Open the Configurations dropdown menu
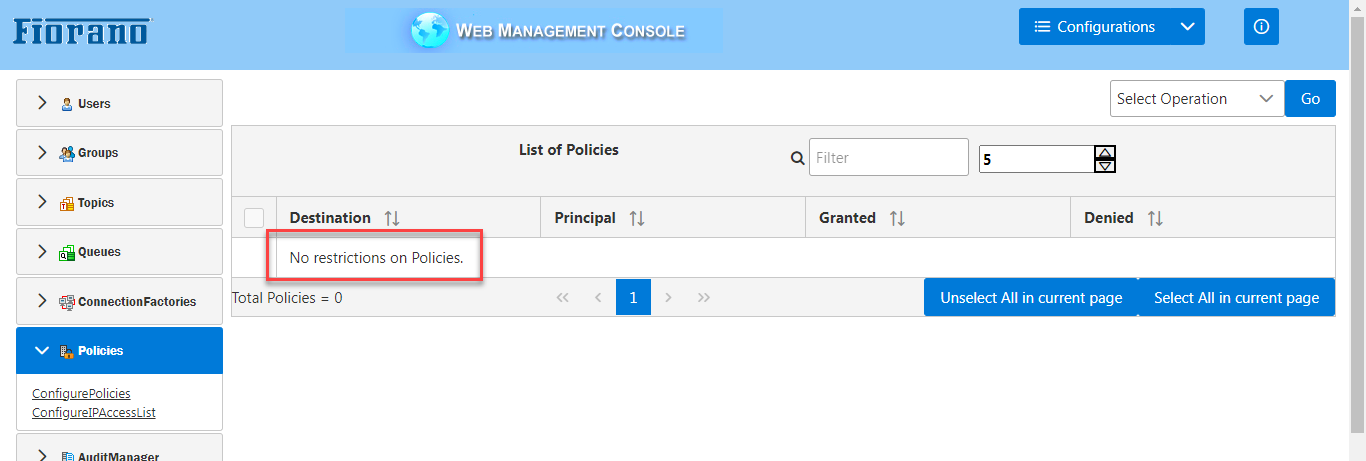1366x461 pixels. click(x=1111, y=27)
